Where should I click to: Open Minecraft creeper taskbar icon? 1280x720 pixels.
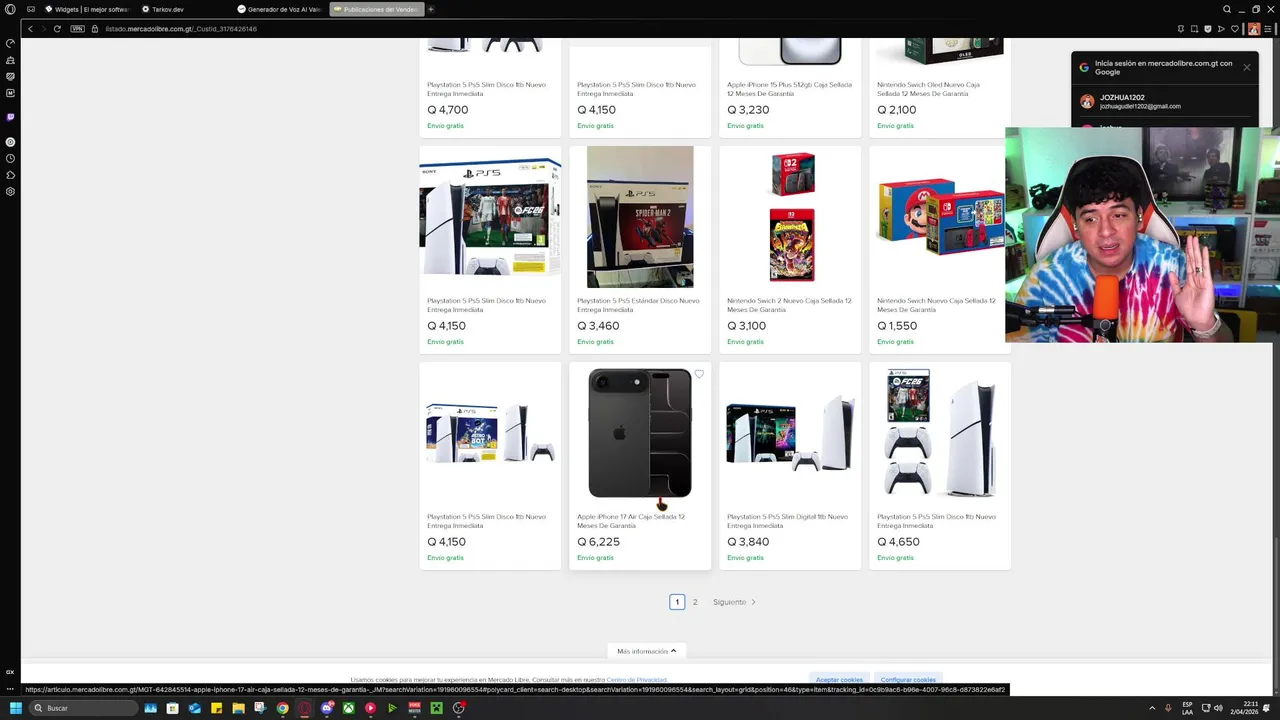[x=437, y=708]
